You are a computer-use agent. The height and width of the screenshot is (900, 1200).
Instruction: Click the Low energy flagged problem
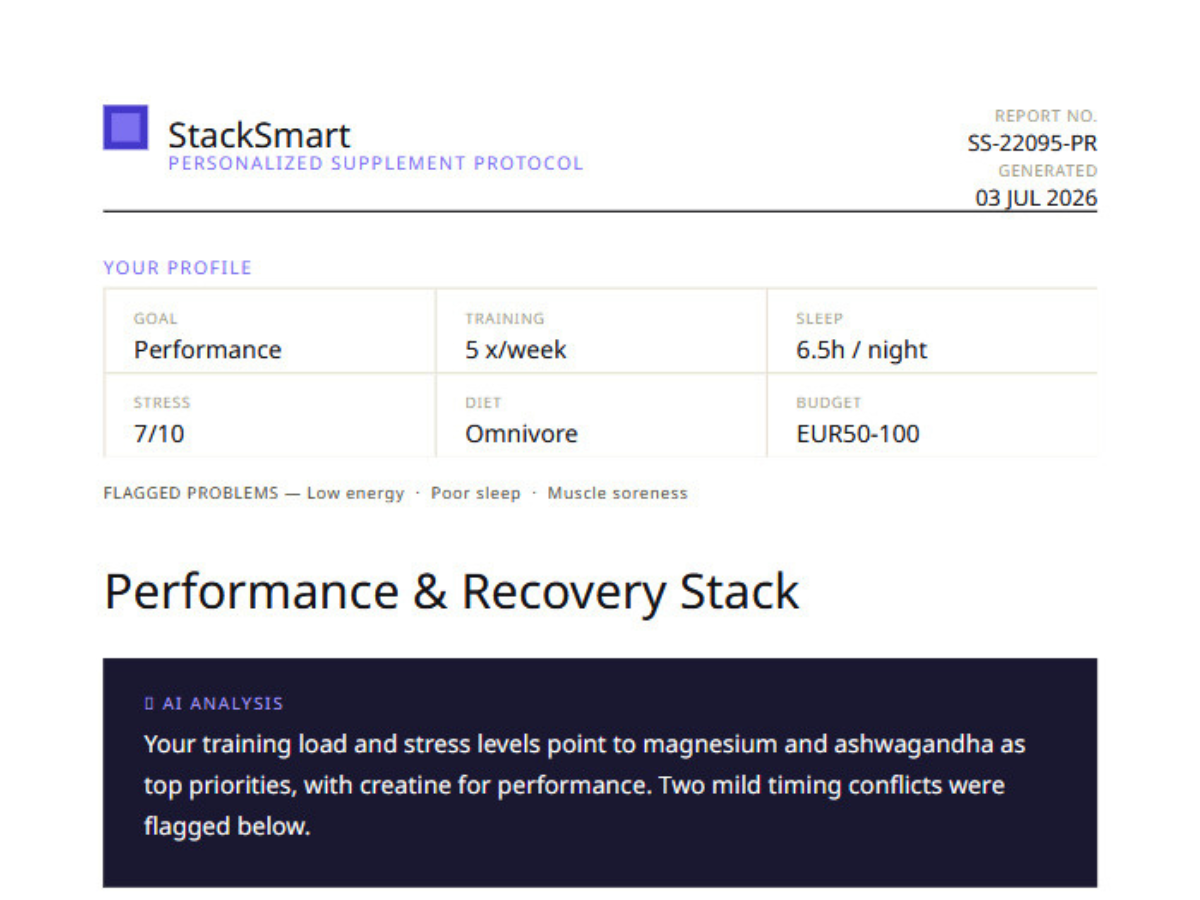point(355,493)
